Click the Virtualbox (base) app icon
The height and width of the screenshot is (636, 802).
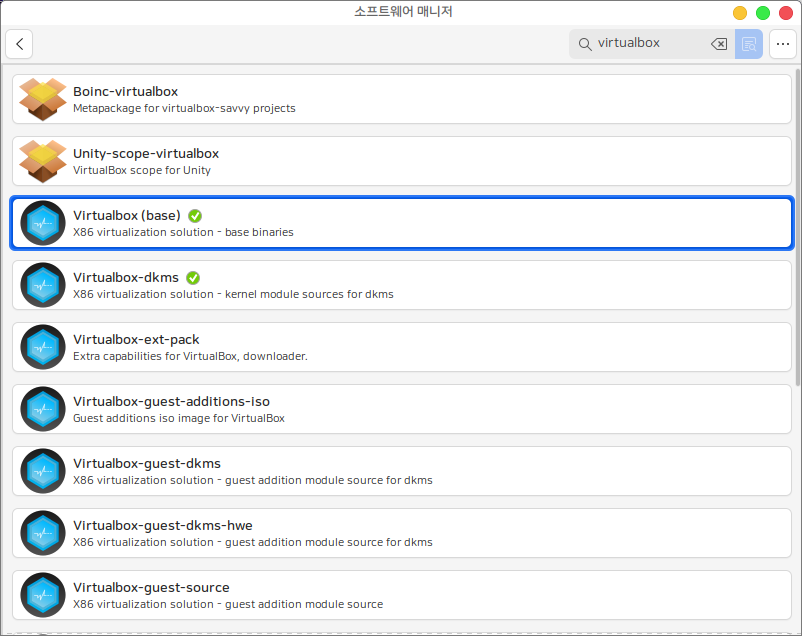click(x=43, y=223)
